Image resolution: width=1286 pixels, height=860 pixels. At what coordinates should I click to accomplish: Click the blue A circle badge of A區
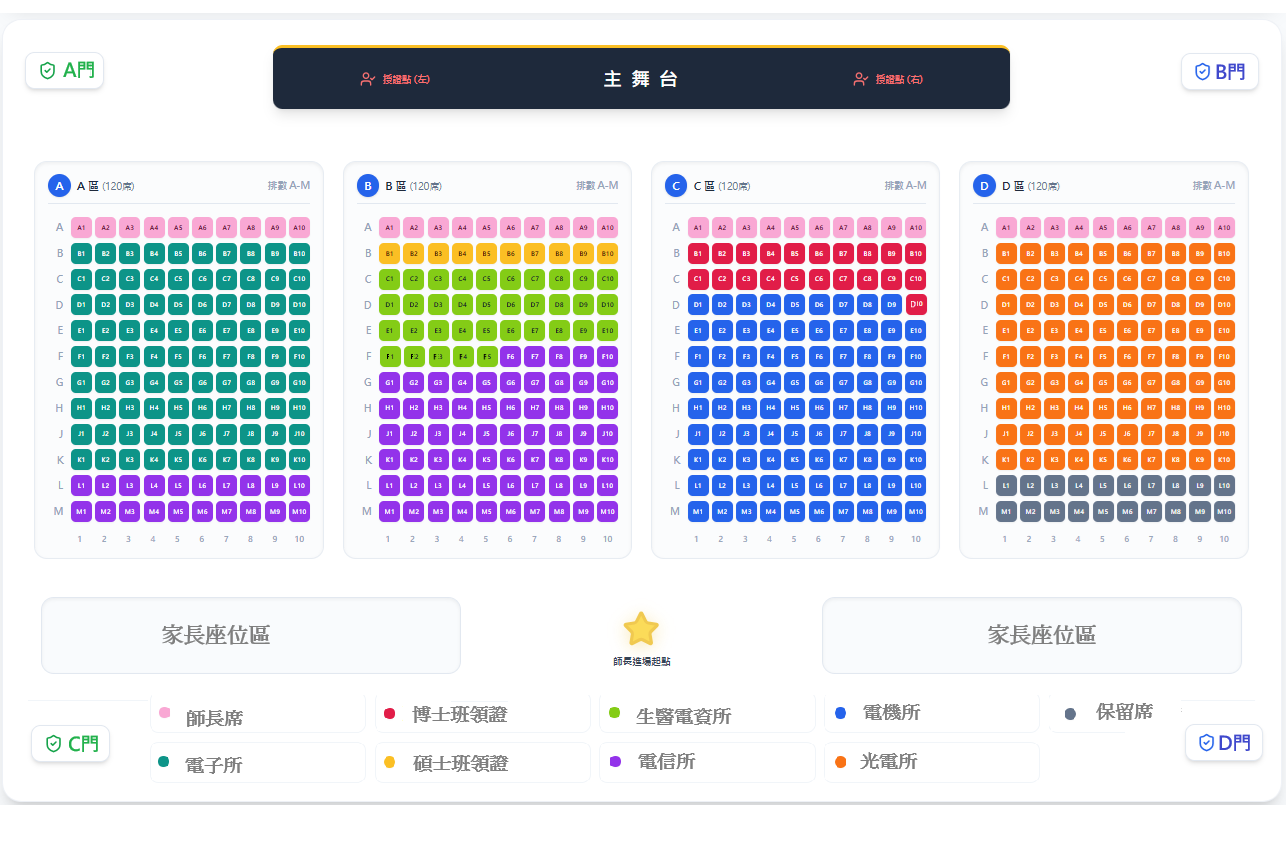pos(59,186)
